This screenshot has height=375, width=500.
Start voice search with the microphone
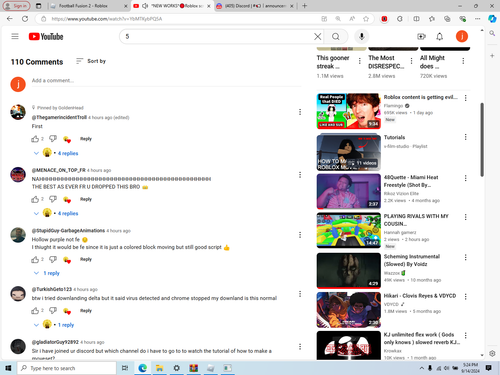[362, 36]
